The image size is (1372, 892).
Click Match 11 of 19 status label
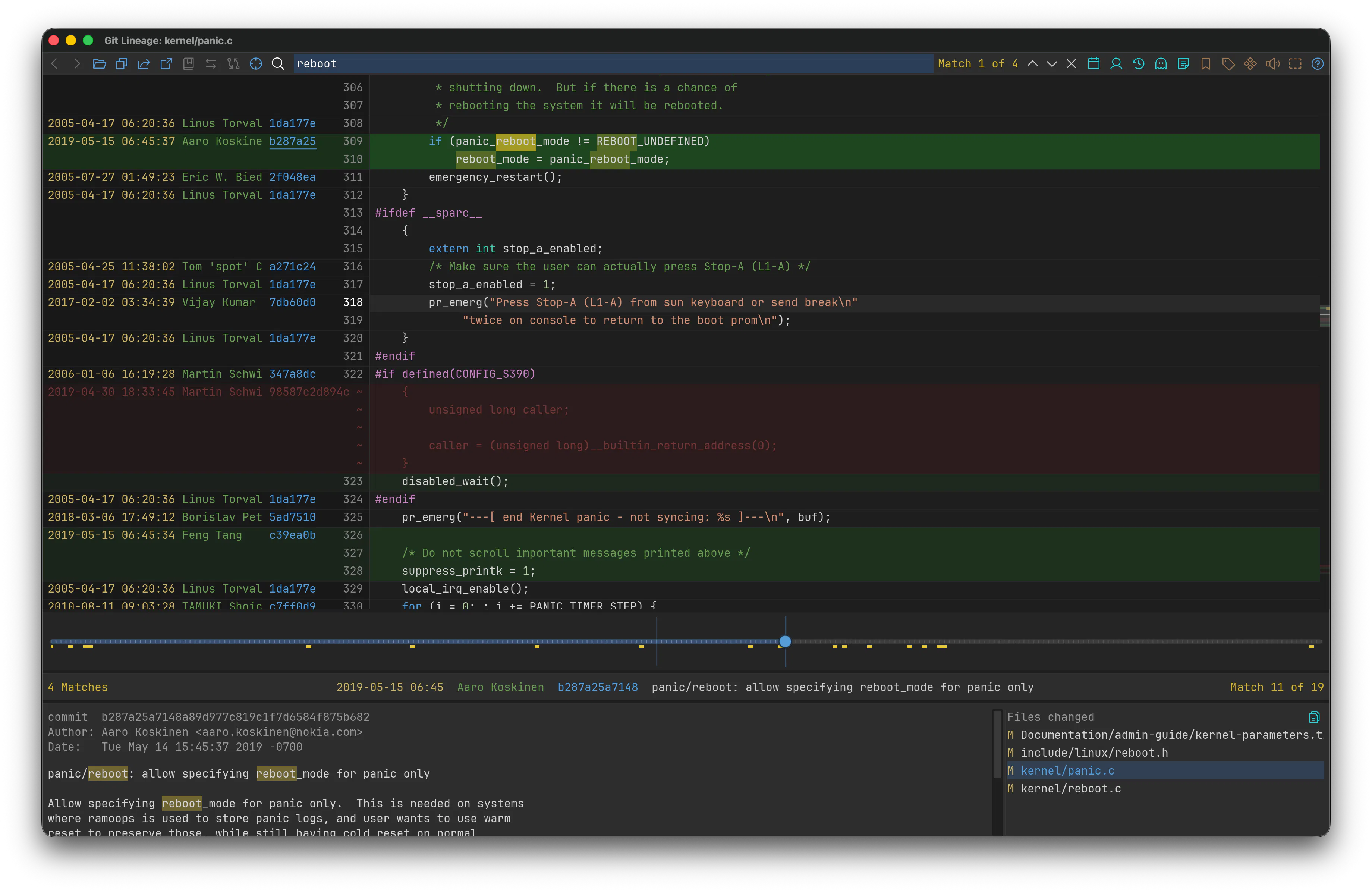coord(1277,687)
